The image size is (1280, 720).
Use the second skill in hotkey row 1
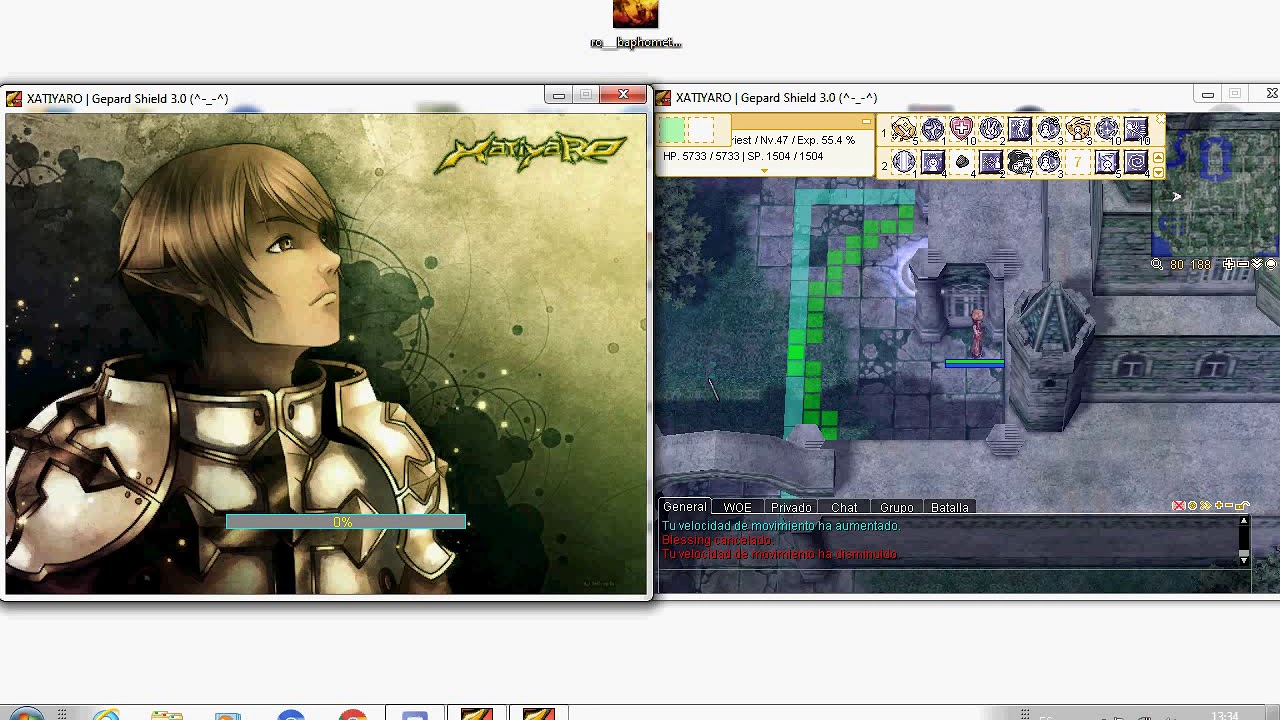pos(932,129)
